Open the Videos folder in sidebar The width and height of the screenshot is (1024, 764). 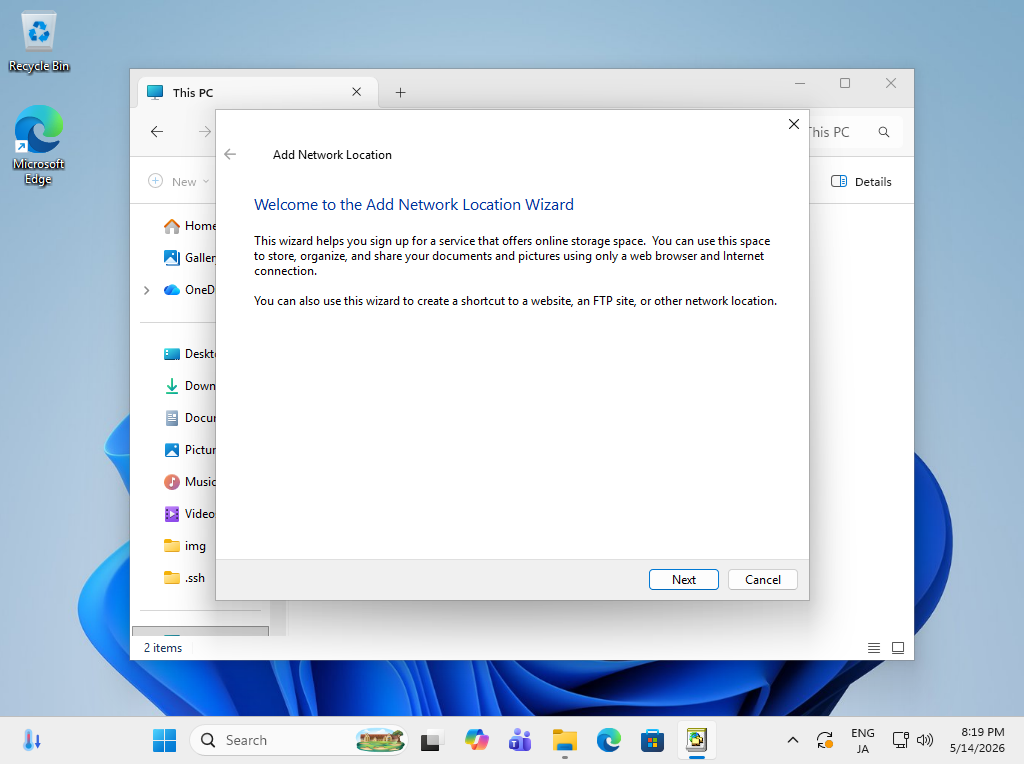pos(189,514)
